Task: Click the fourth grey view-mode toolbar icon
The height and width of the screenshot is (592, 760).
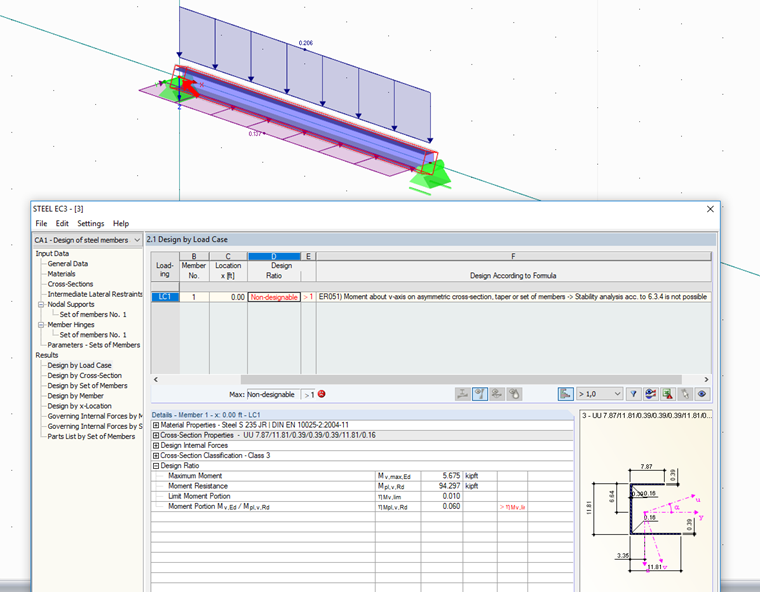Action: [x=514, y=394]
